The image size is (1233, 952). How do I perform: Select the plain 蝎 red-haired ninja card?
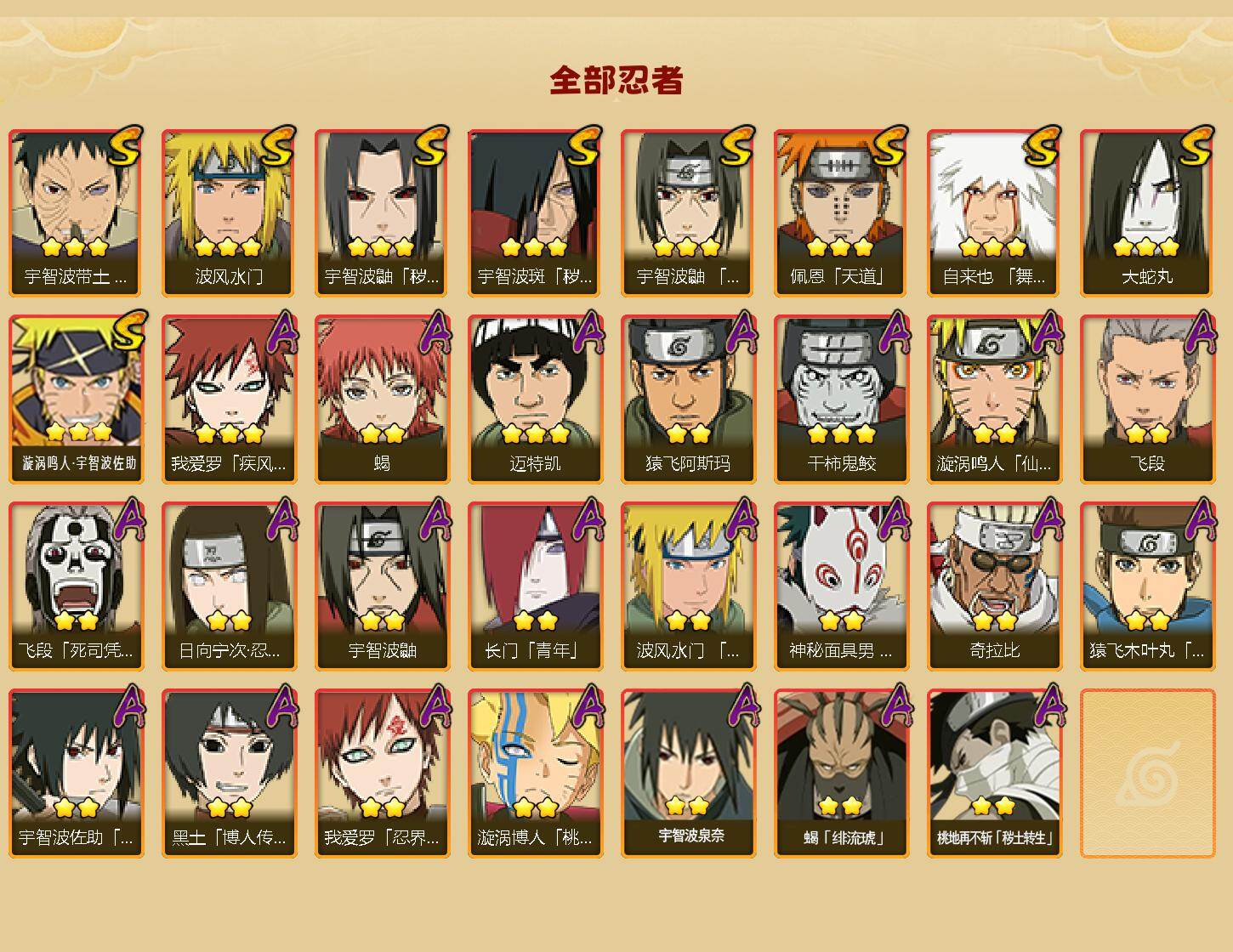tap(383, 399)
